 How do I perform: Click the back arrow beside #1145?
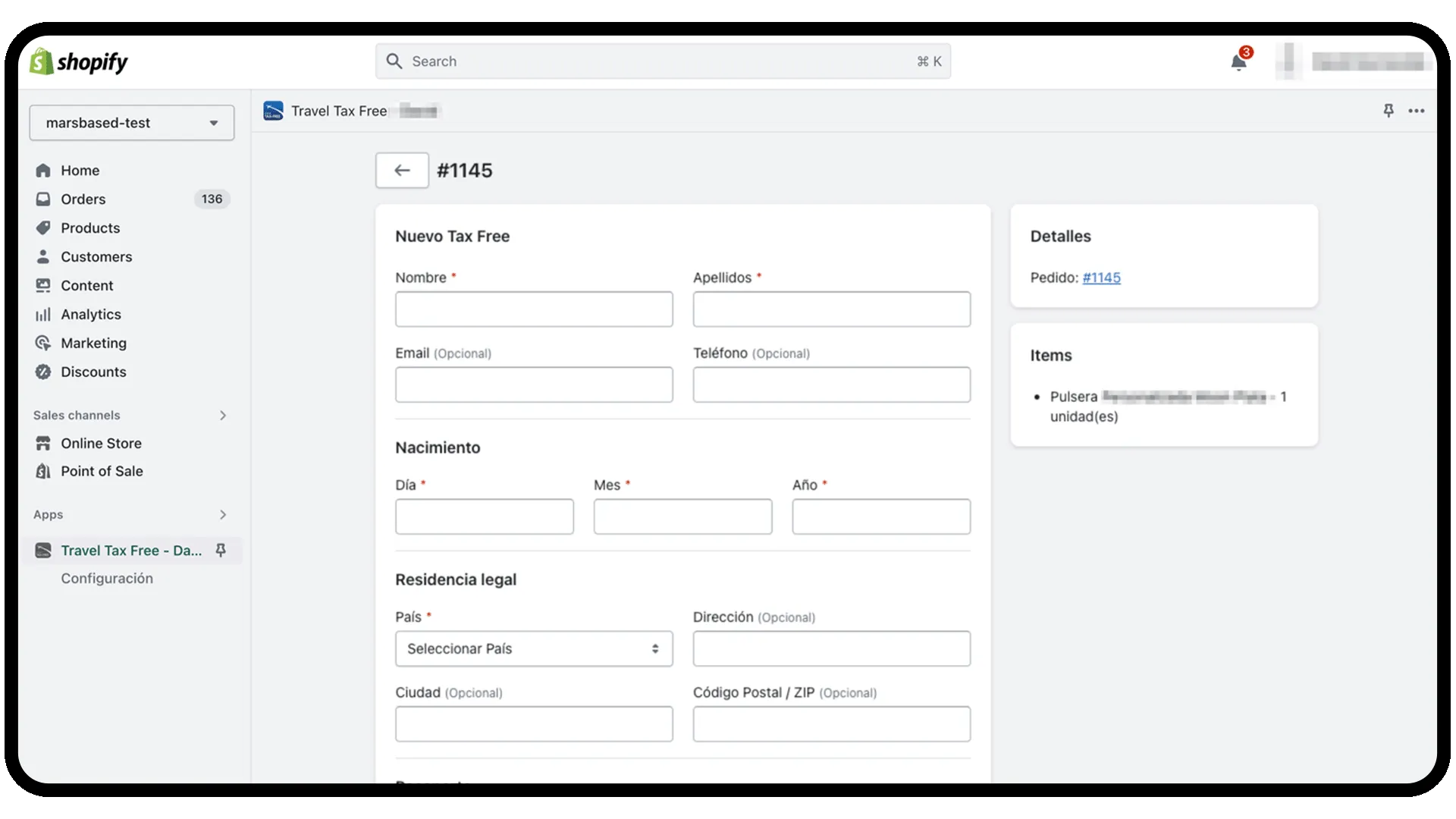[402, 171]
